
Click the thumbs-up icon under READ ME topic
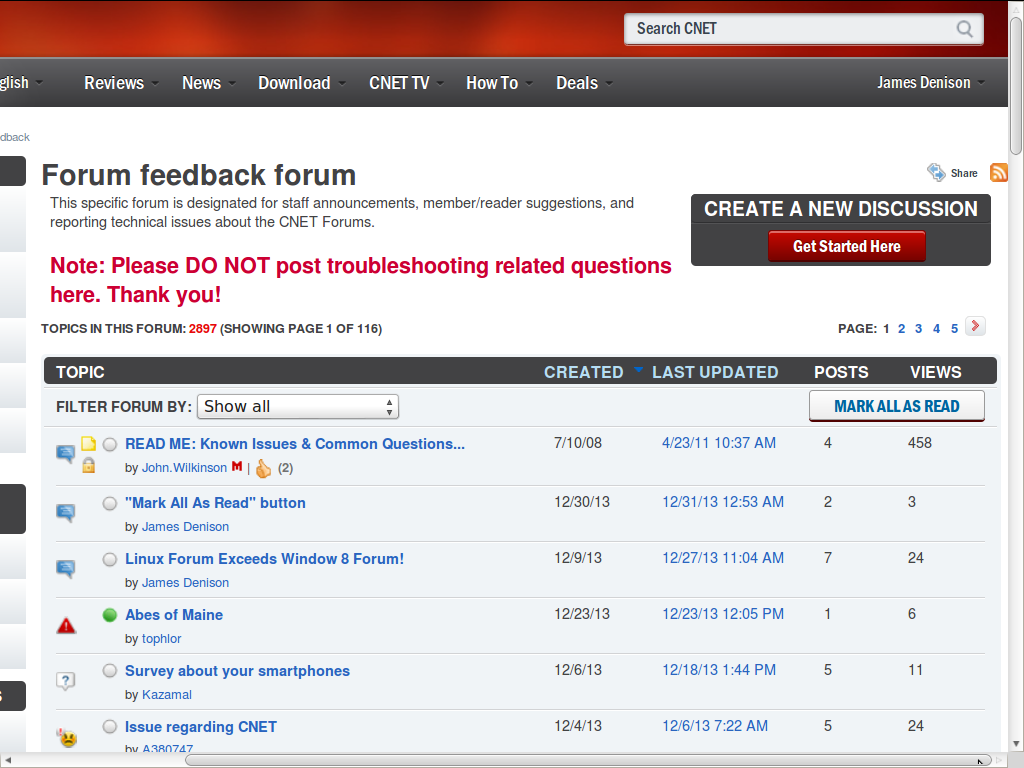[x=263, y=468]
